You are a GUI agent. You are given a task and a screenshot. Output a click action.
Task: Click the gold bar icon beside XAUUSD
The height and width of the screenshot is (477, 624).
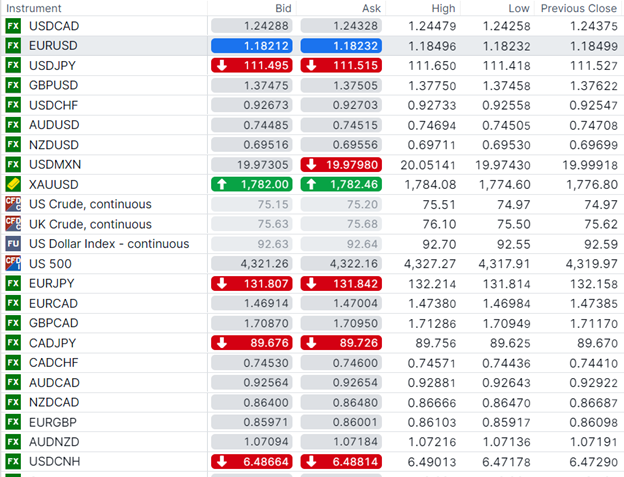tap(13, 184)
